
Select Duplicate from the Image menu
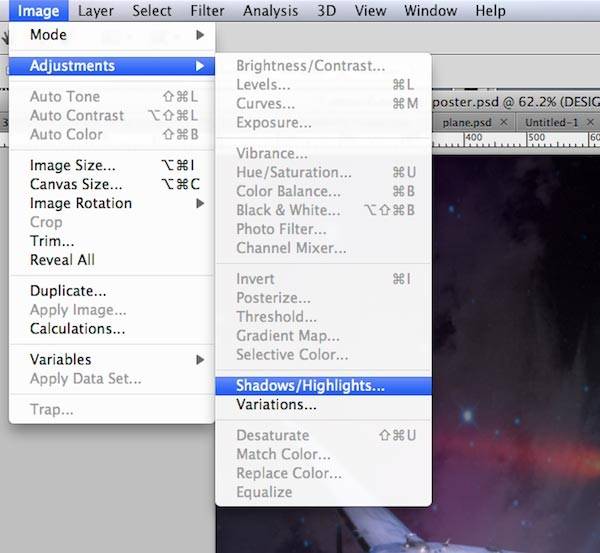click(x=68, y=291)
